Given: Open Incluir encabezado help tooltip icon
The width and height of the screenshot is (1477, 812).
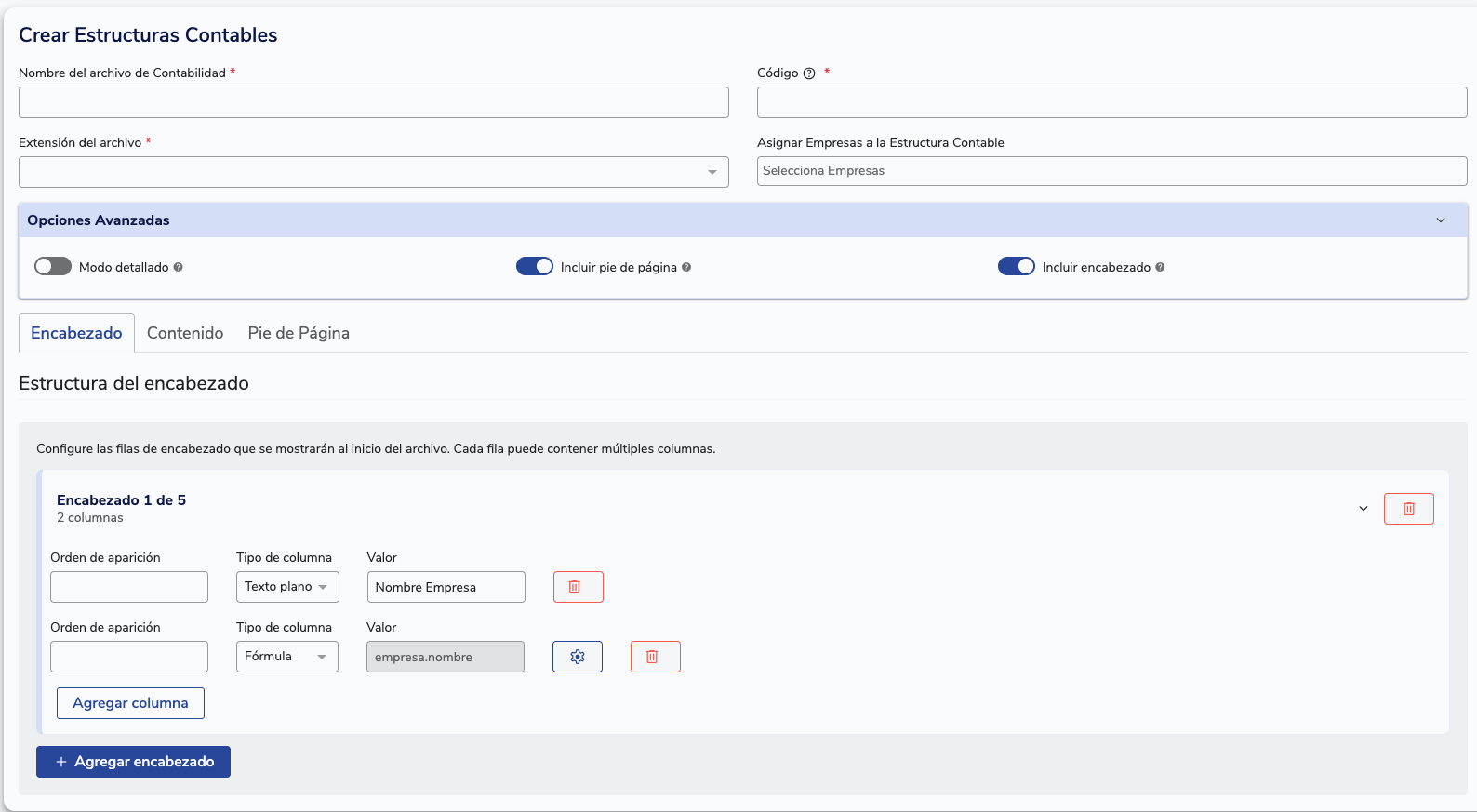Looking at the screenshot, I should point(1160,267).
